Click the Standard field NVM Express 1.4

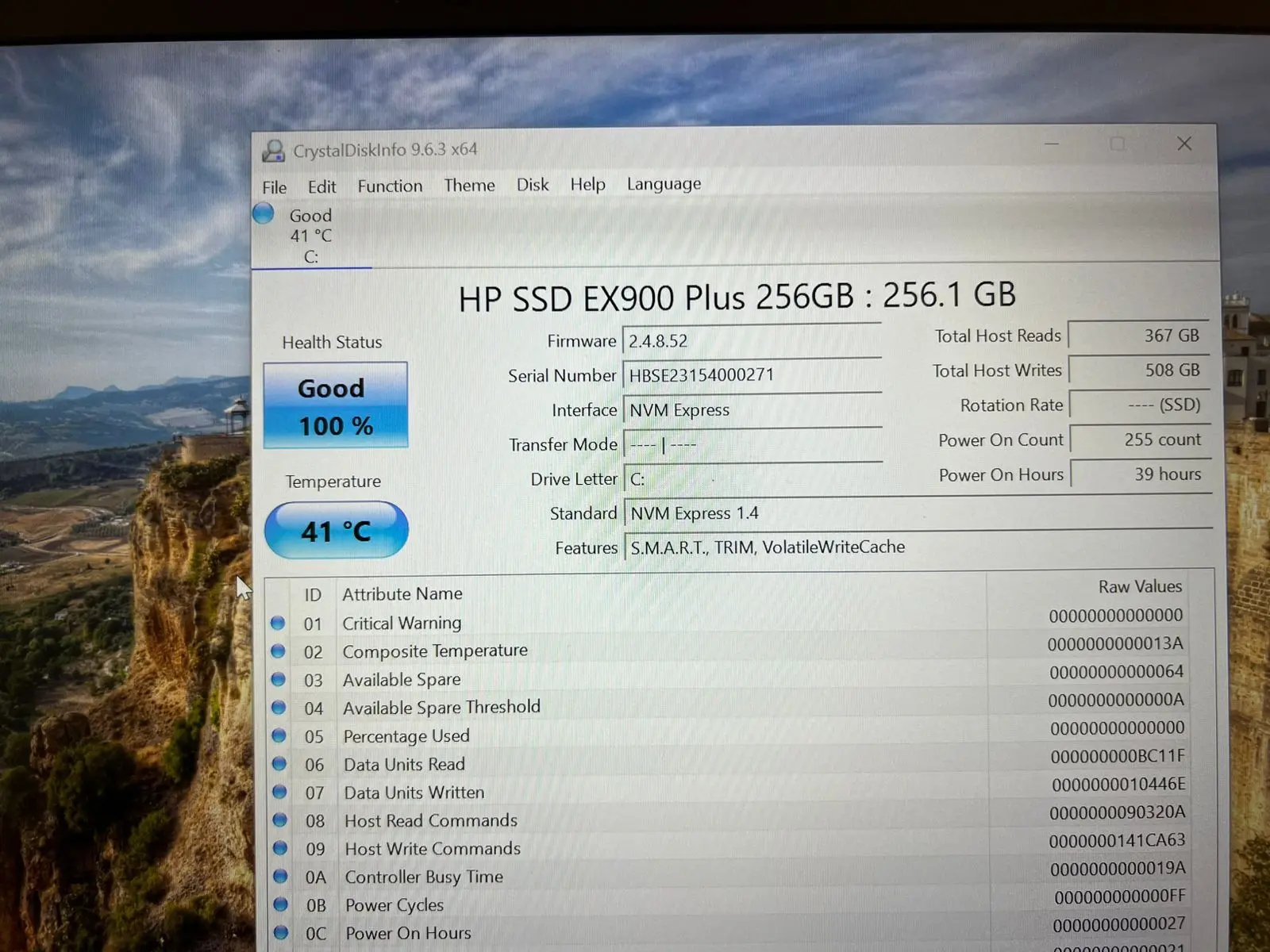pos(918,512)
